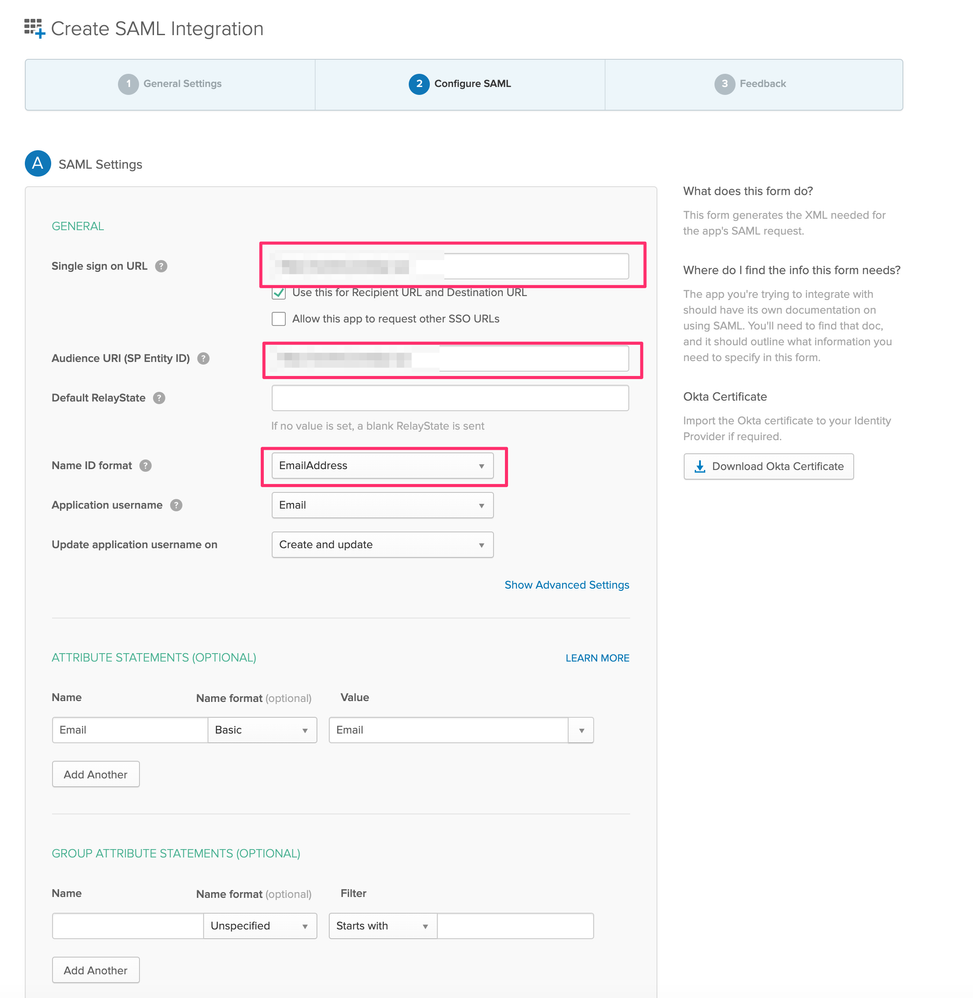
Task: Click Add Another under group attribute statements
Action: tap(95, 971)
